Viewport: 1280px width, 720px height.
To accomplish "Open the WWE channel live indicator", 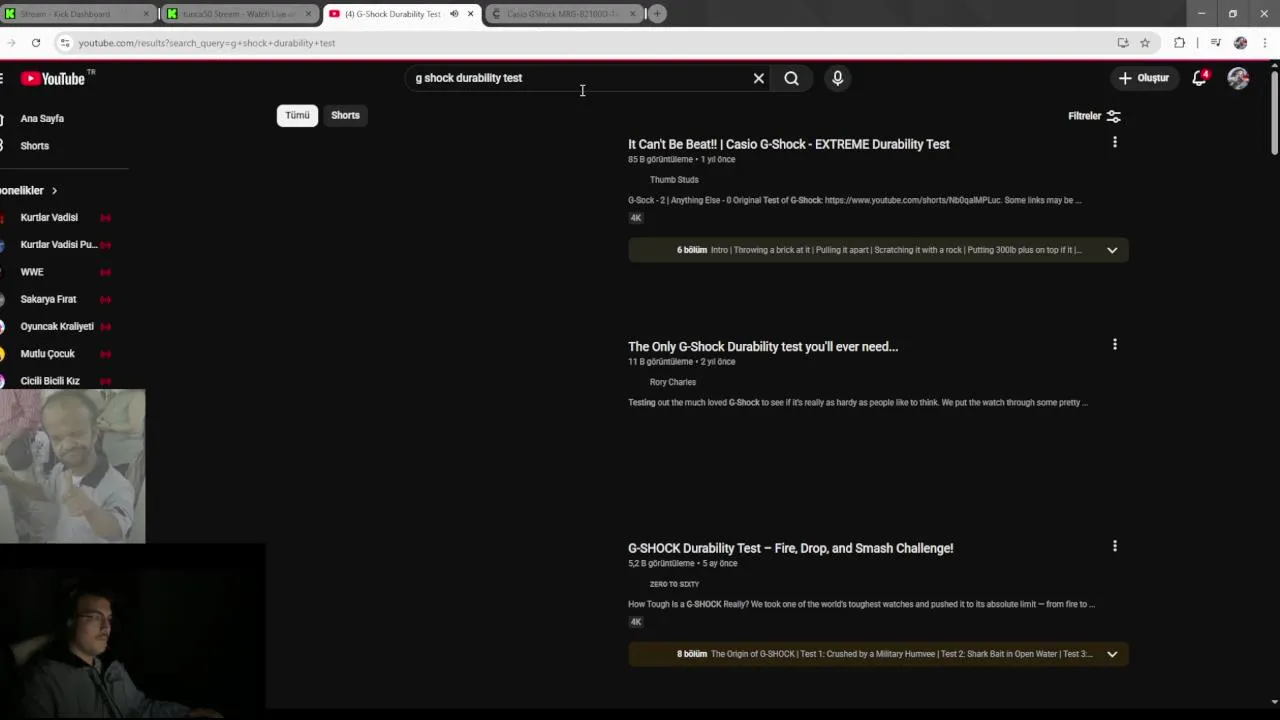I will click(105, 272).
